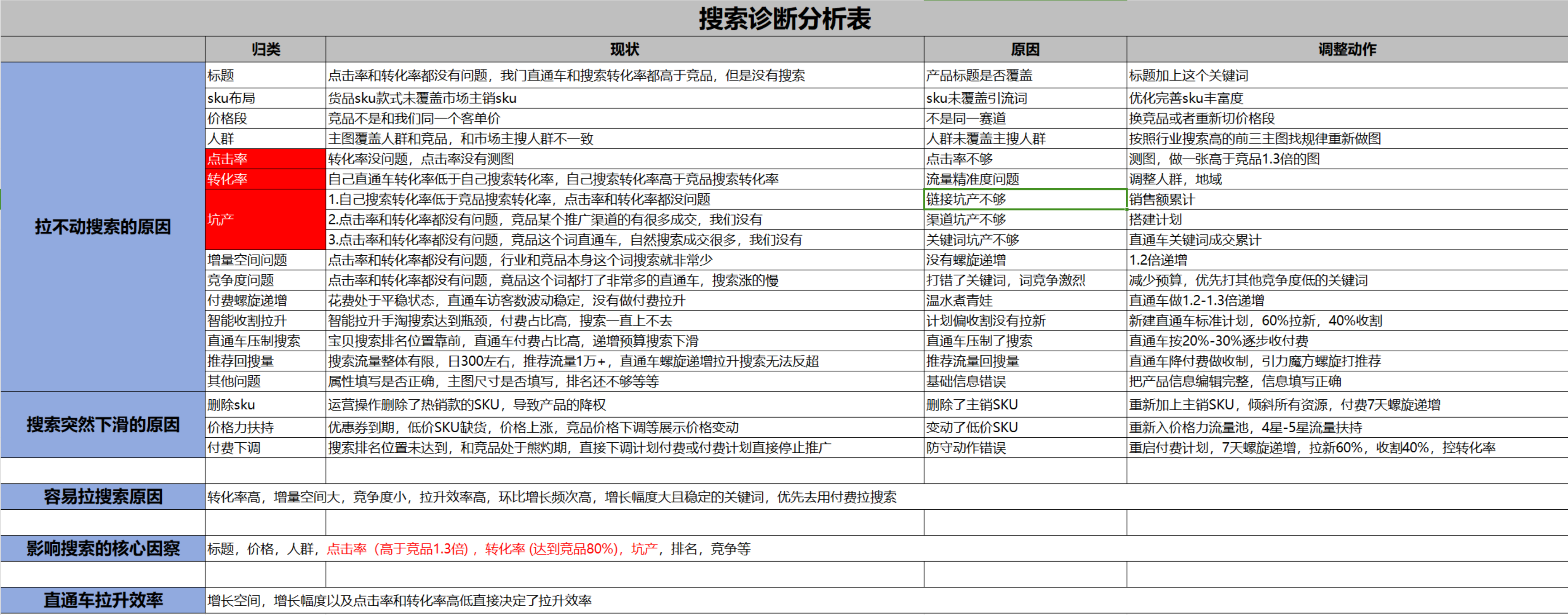Click the 调整动作 column header
Image resolution: width=1568 pixels, height=615 pixels.
pos(1347,49)
